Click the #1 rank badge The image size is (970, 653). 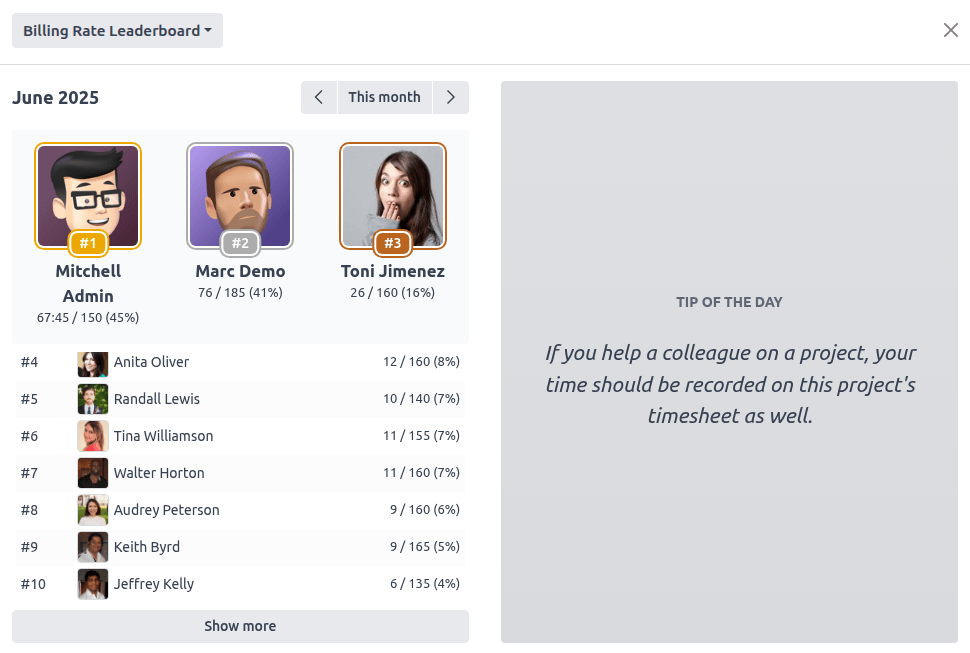88,243
